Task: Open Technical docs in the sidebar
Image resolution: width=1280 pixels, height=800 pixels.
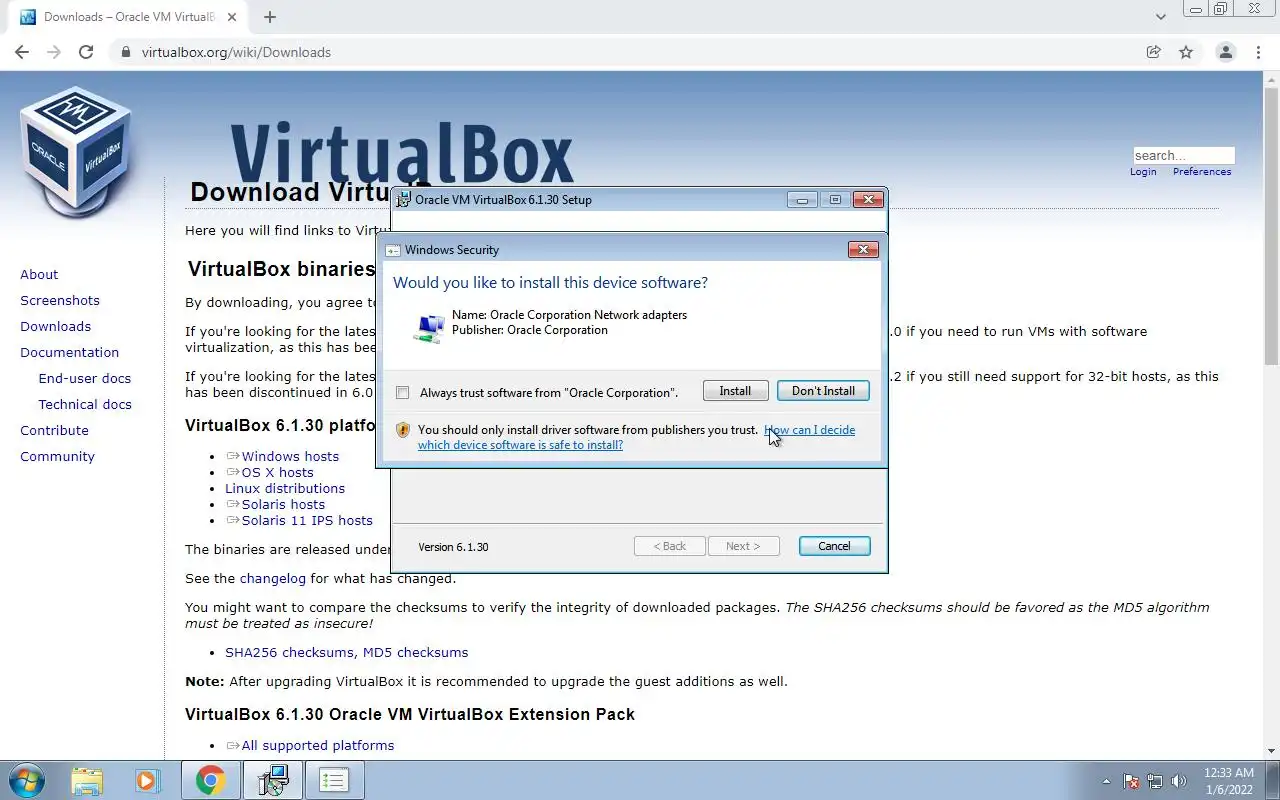Action: pos(85,404)
